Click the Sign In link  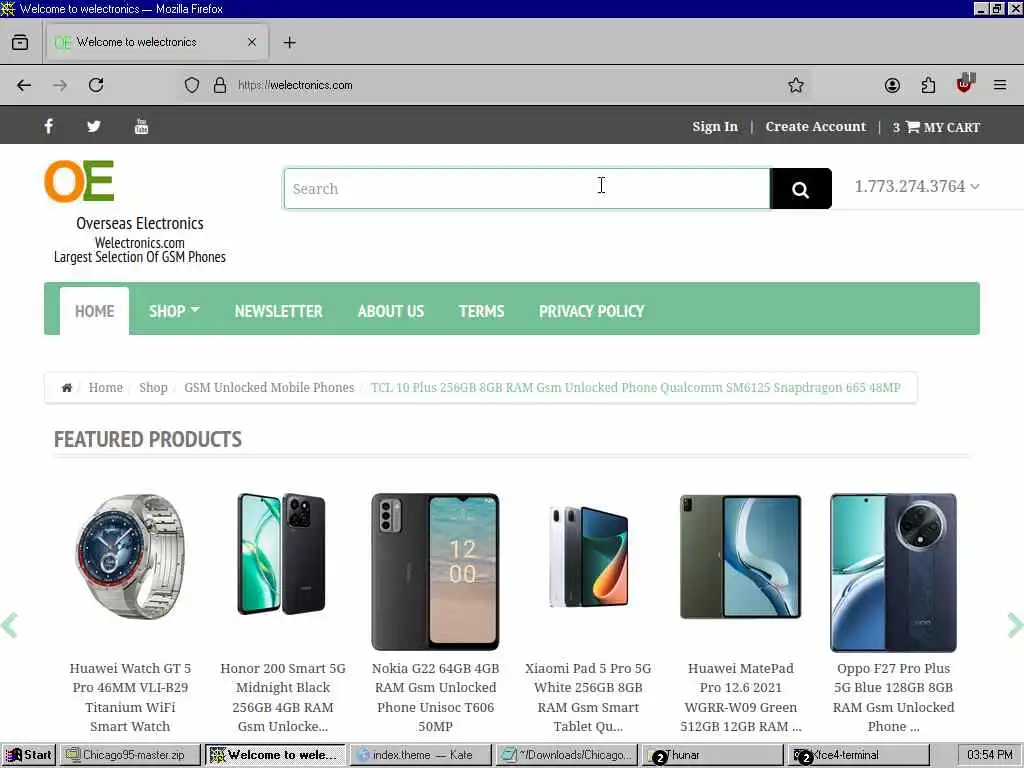pyautogui.click(x=715, y=127)
